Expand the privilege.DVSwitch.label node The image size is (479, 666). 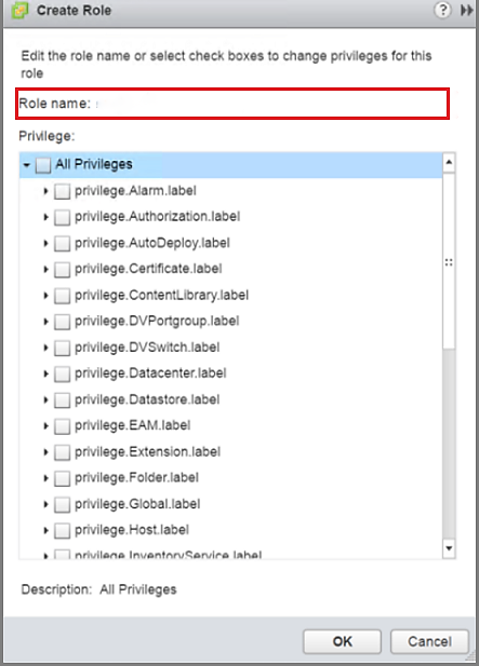(46, 348)
